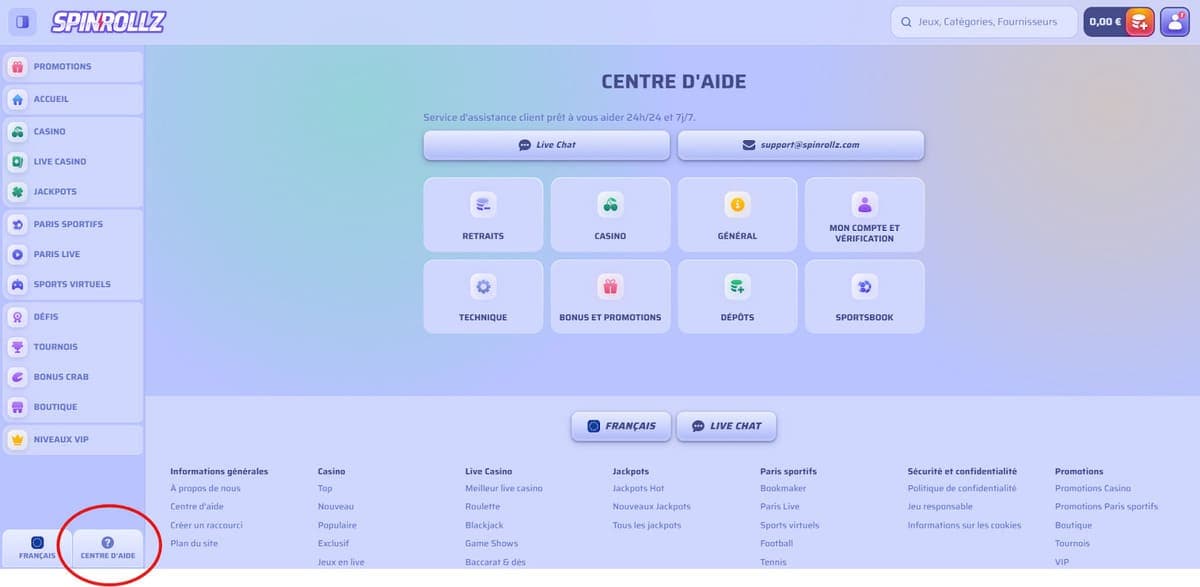The image size is (1200, 587).
Task: Collapse the sidebar with the top-left toggle
Action: coord(21,21)
